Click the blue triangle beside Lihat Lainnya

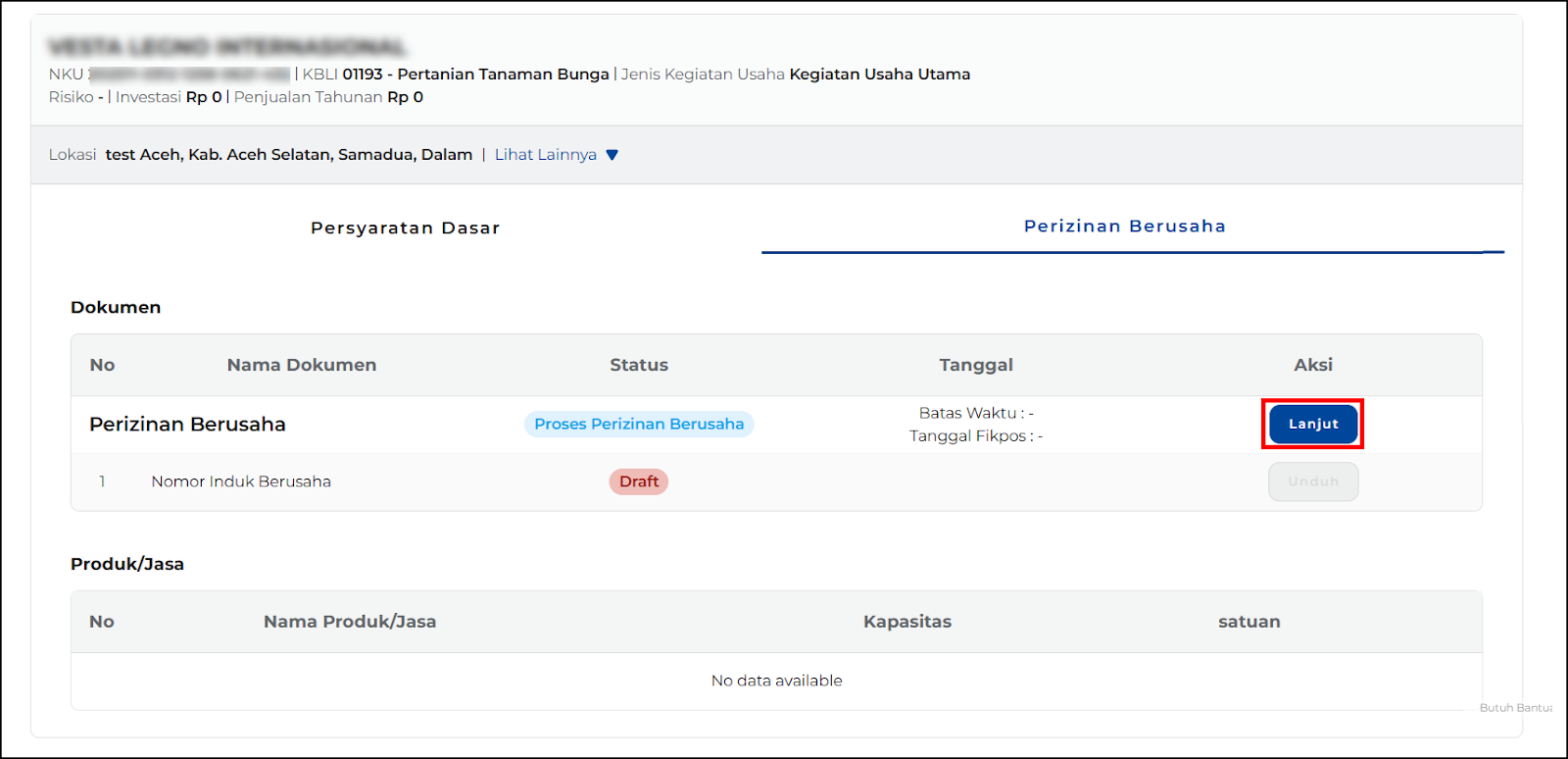click(x=612, y=155)
